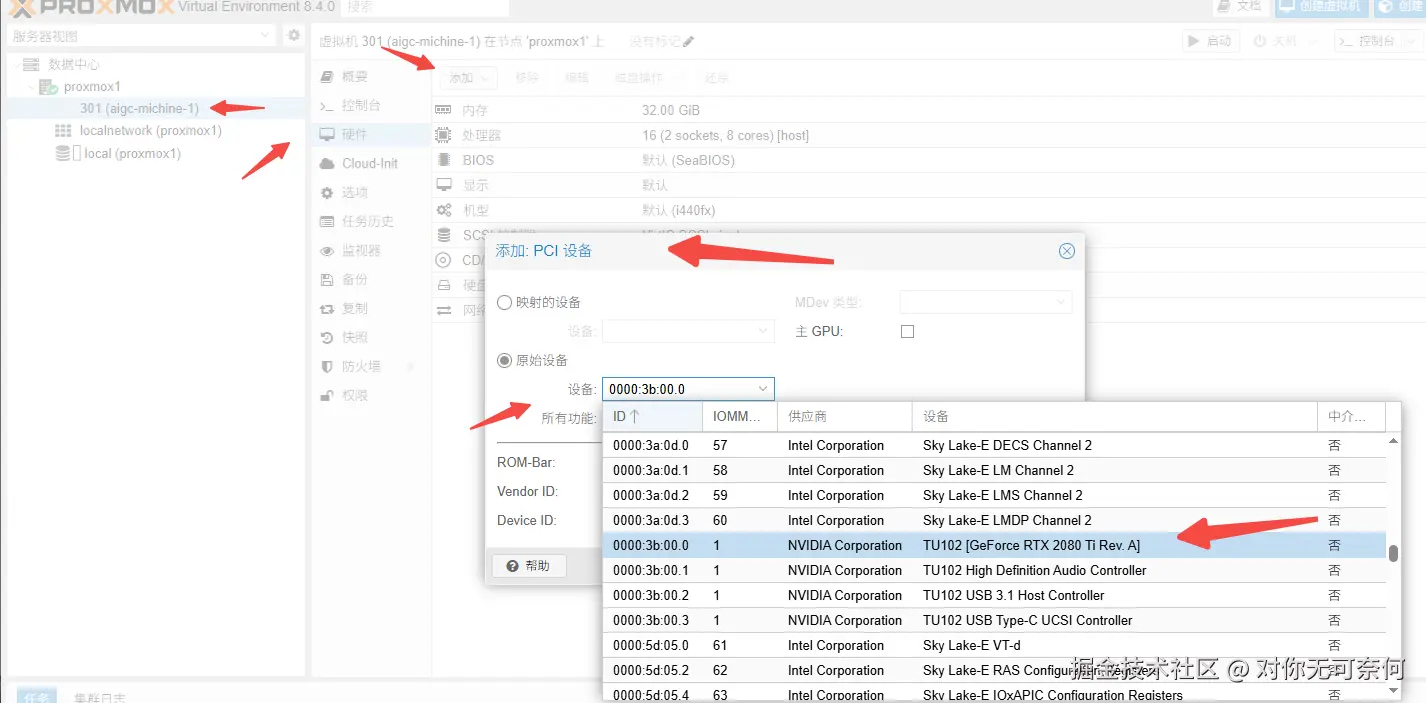Click the 机型 gears icon

tap(444, 210)
